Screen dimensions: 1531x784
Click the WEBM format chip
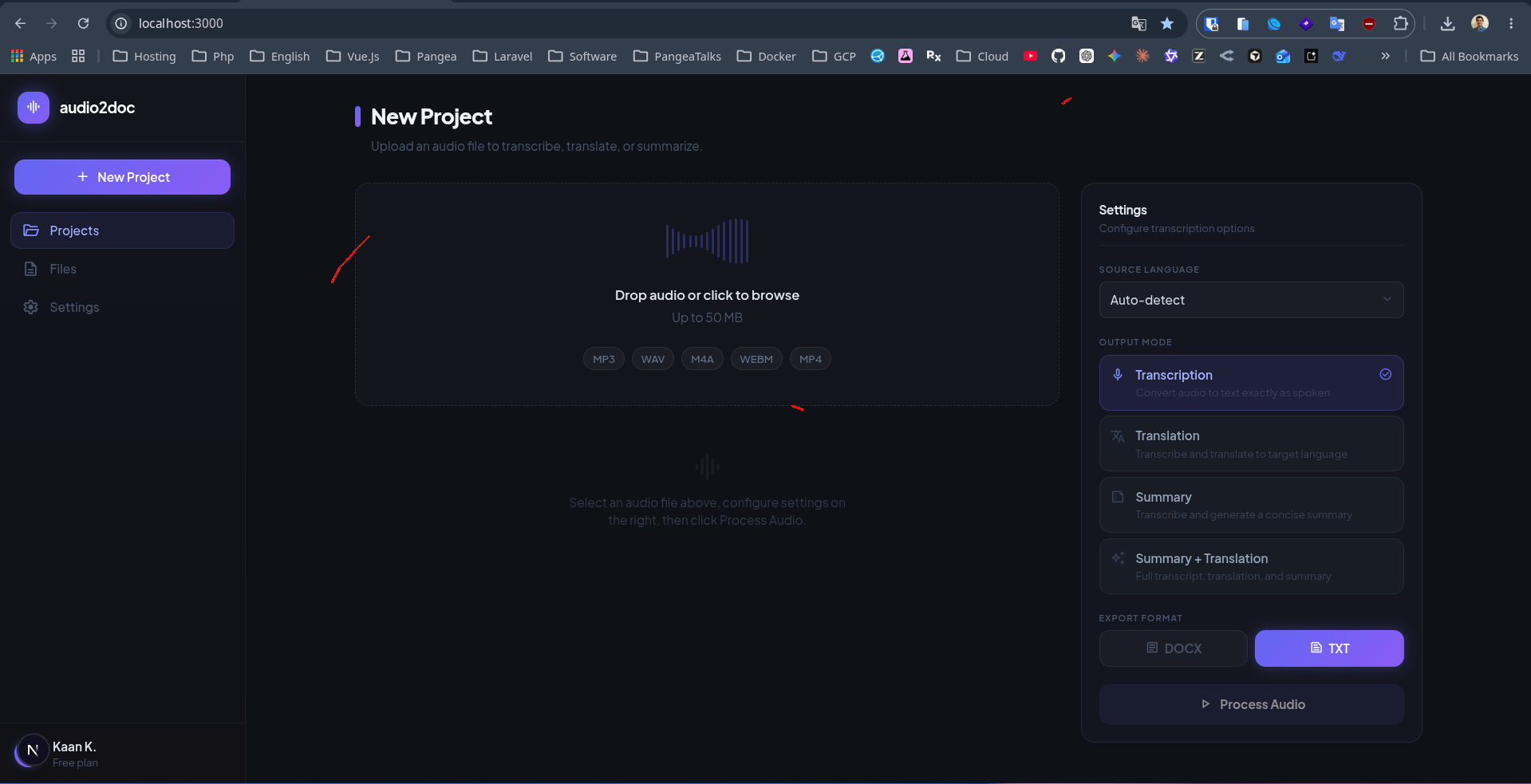[756, 359]
